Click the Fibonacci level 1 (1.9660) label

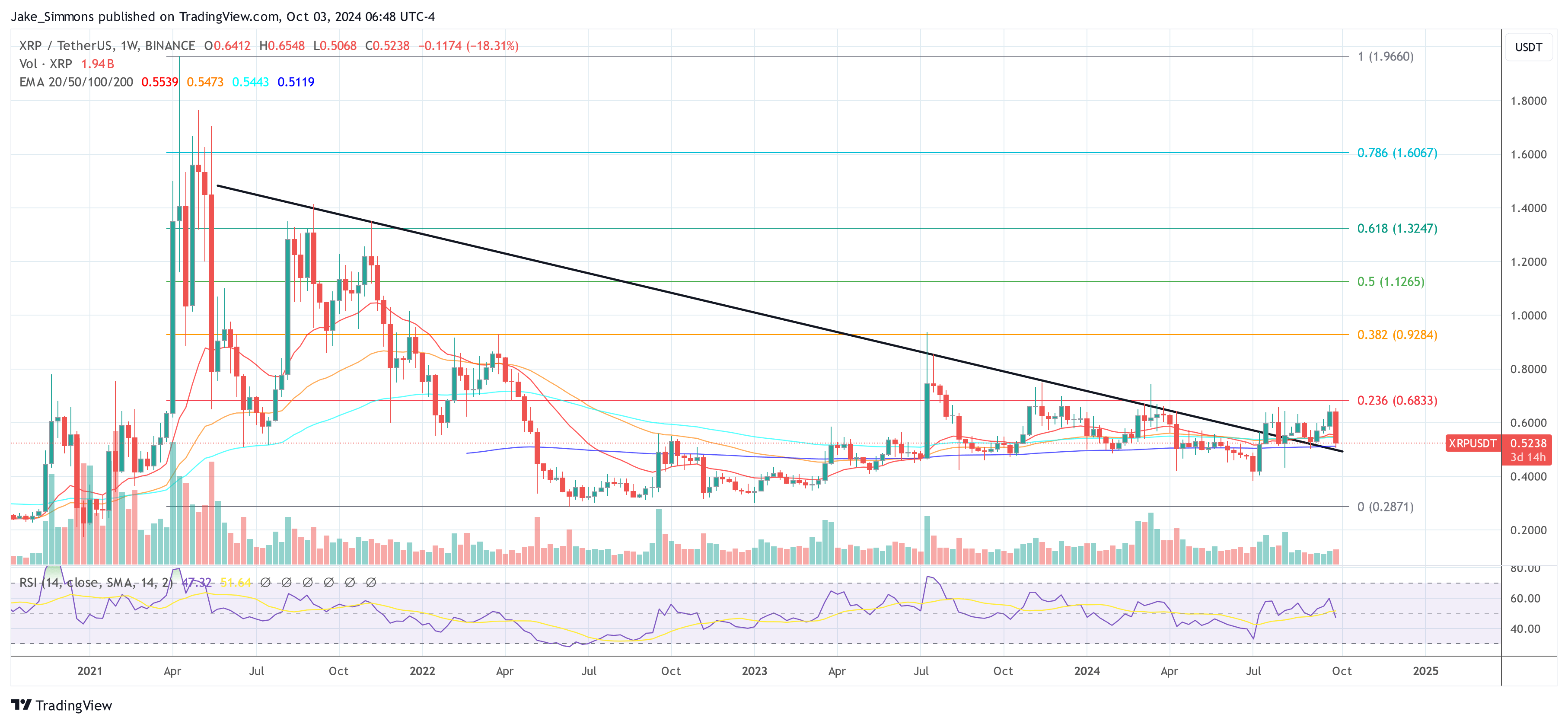[1385, 57]
